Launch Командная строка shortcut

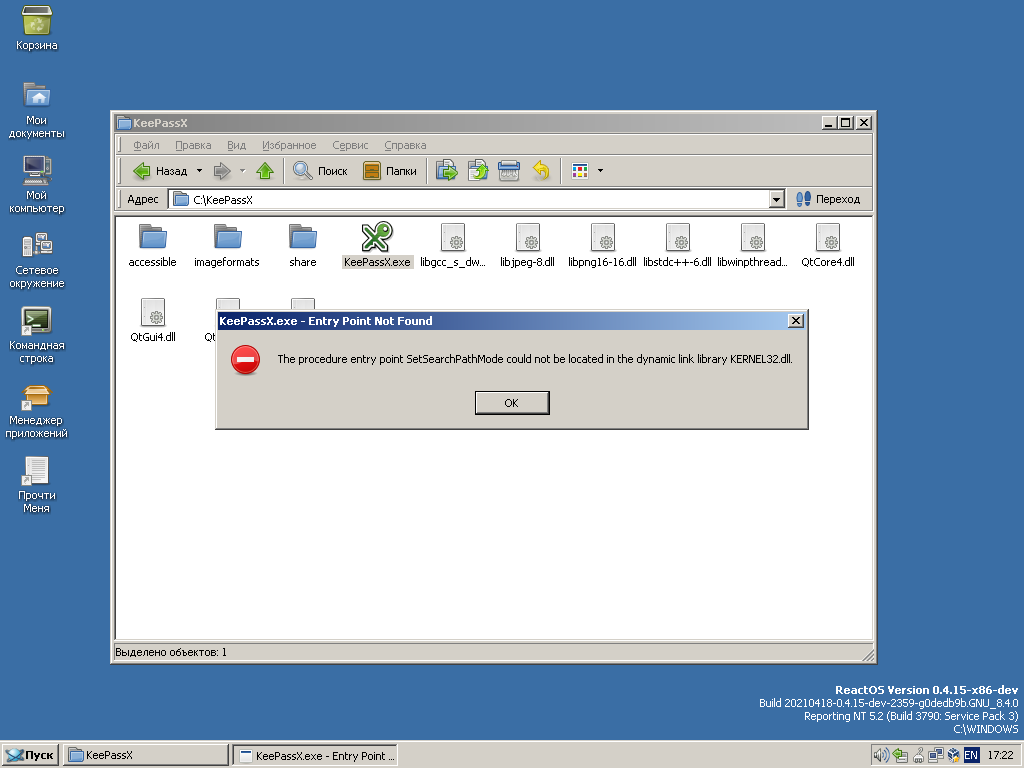coord(37,334)
